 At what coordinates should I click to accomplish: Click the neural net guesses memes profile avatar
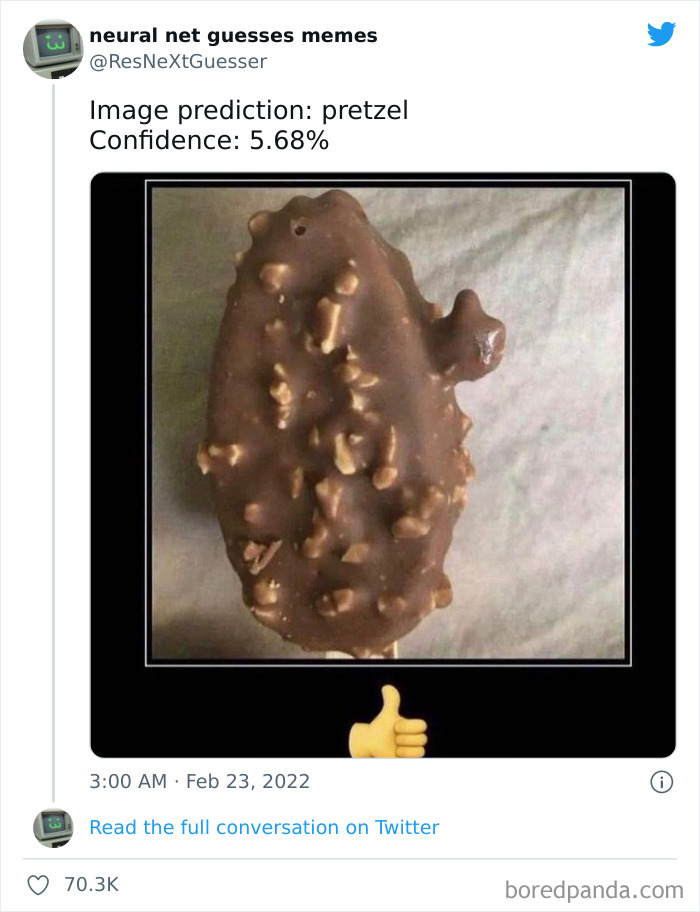pos(52,47)
